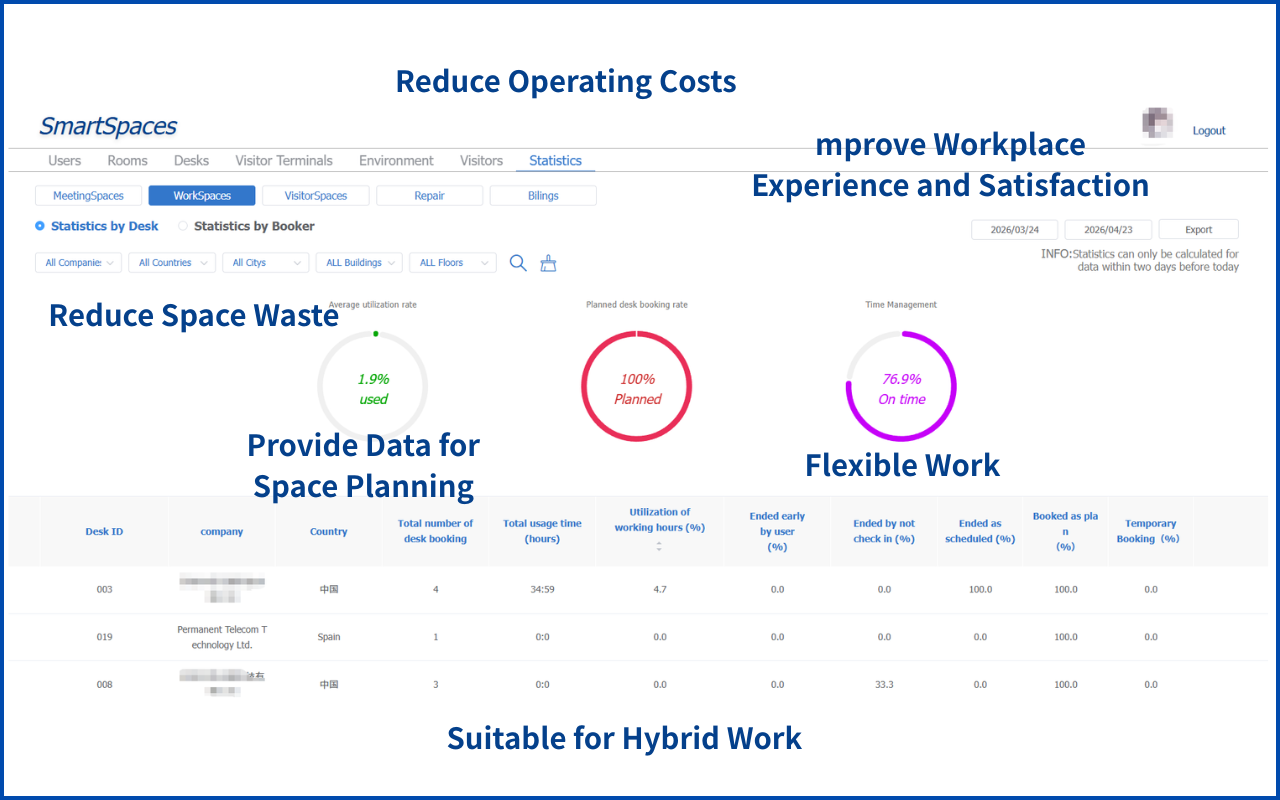The image size is (1280, 800).
Task: Click the Logout link
Action: point(1209,131)
